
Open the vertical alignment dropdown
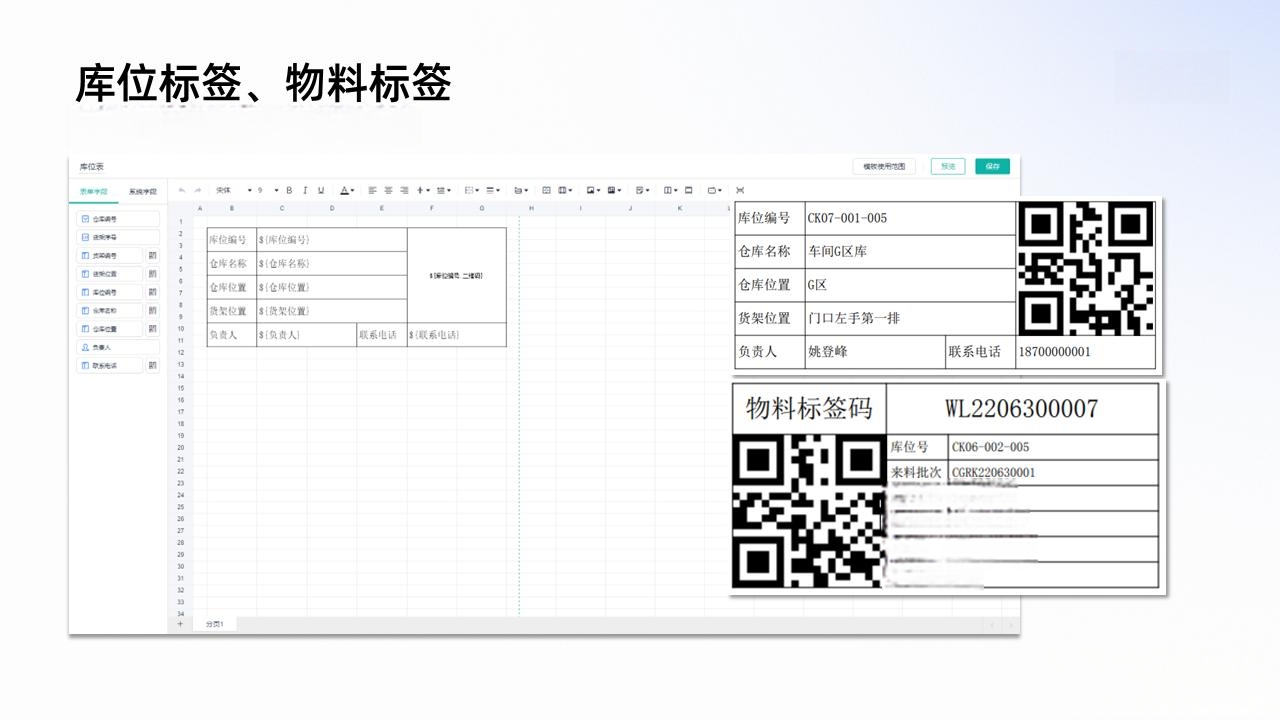click(x=424, y=190)
